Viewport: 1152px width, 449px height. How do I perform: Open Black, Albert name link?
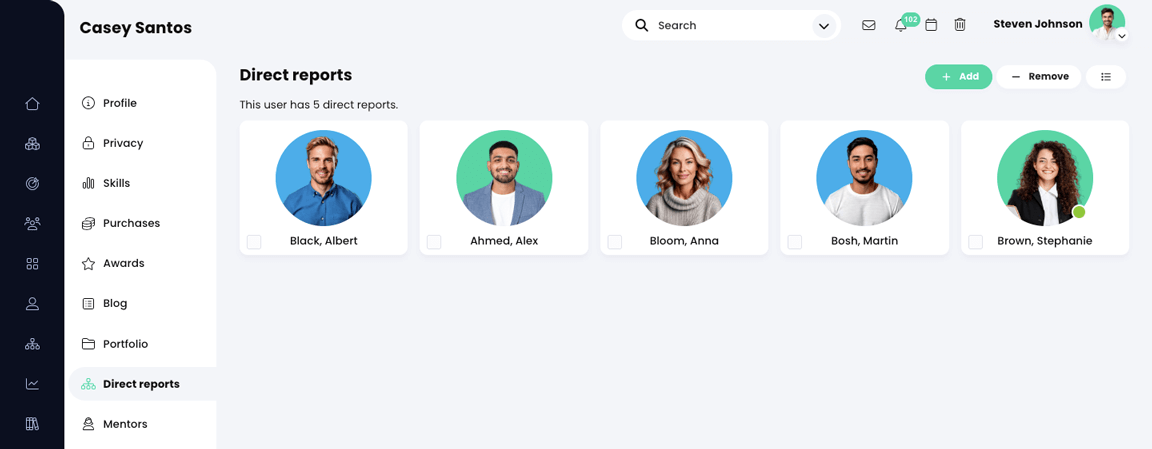pyautogui.click(x=324, y=241)
